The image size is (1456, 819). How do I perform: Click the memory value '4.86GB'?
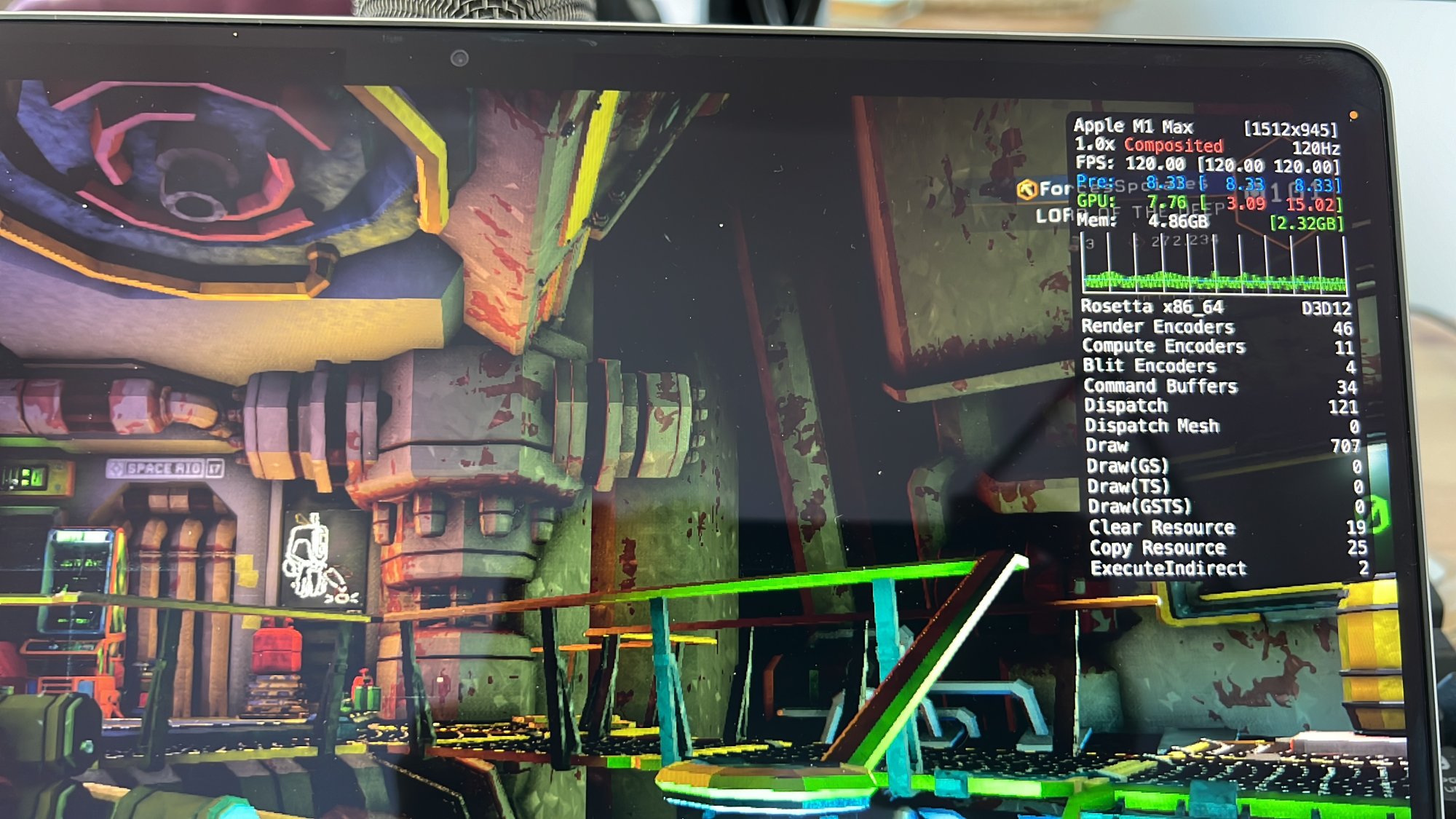click(1178, 221)
